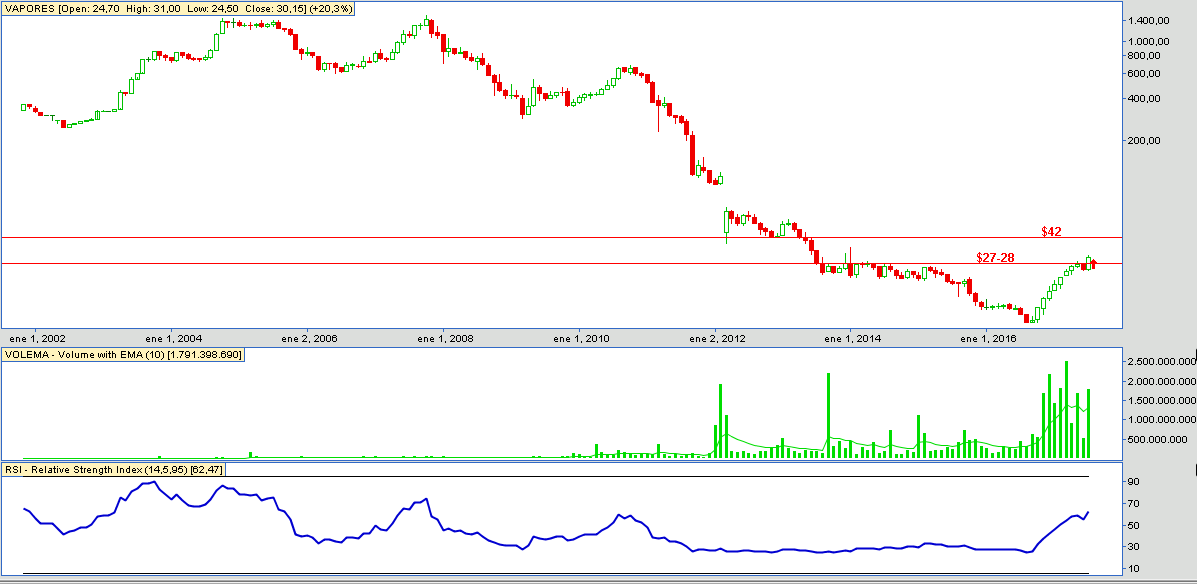
Task: Click the 2.000.000.000 volume axis value
Action: (1160, 381)
